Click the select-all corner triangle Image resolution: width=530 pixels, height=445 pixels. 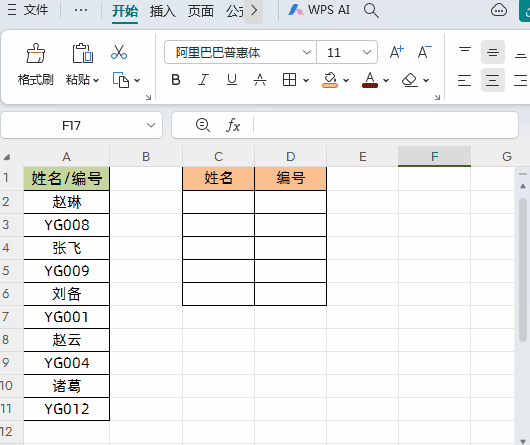(7, 157)
